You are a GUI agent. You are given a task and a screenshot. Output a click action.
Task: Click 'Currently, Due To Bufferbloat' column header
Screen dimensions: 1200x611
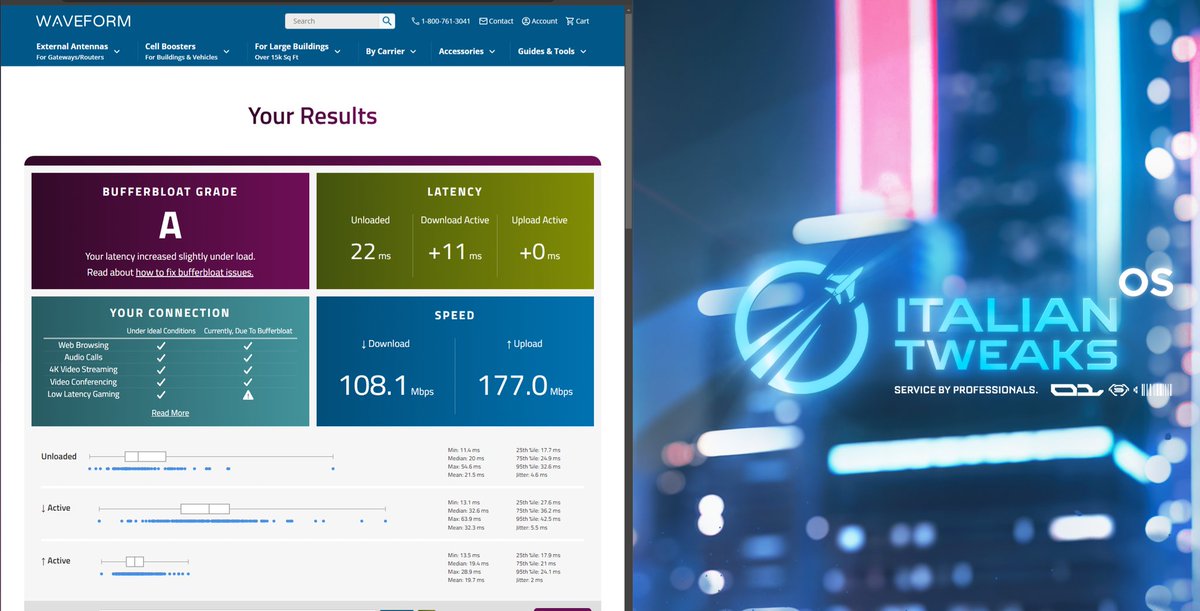[248, 331]
